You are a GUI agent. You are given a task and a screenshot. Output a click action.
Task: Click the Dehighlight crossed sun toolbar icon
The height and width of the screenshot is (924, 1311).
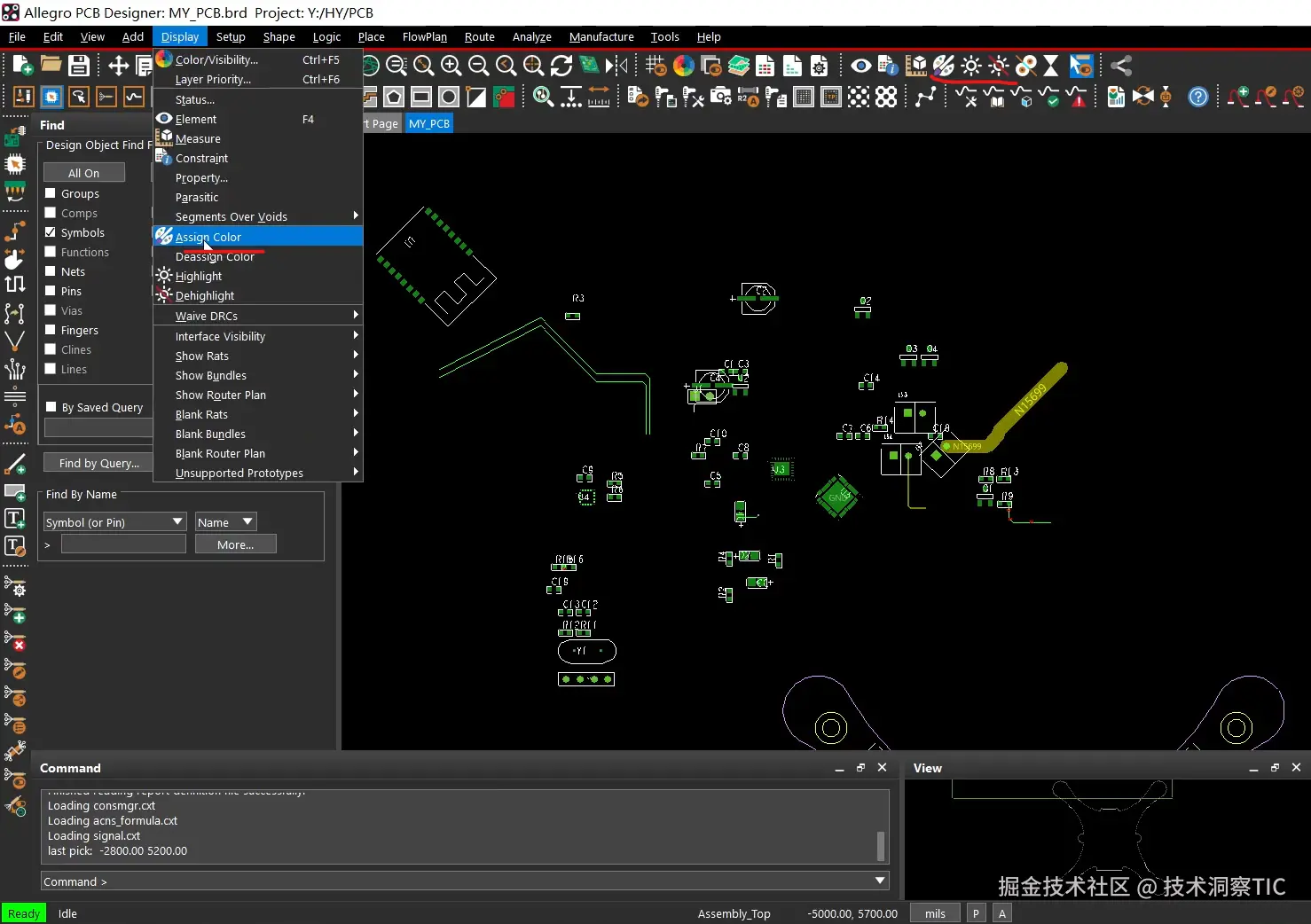[999, 65]
